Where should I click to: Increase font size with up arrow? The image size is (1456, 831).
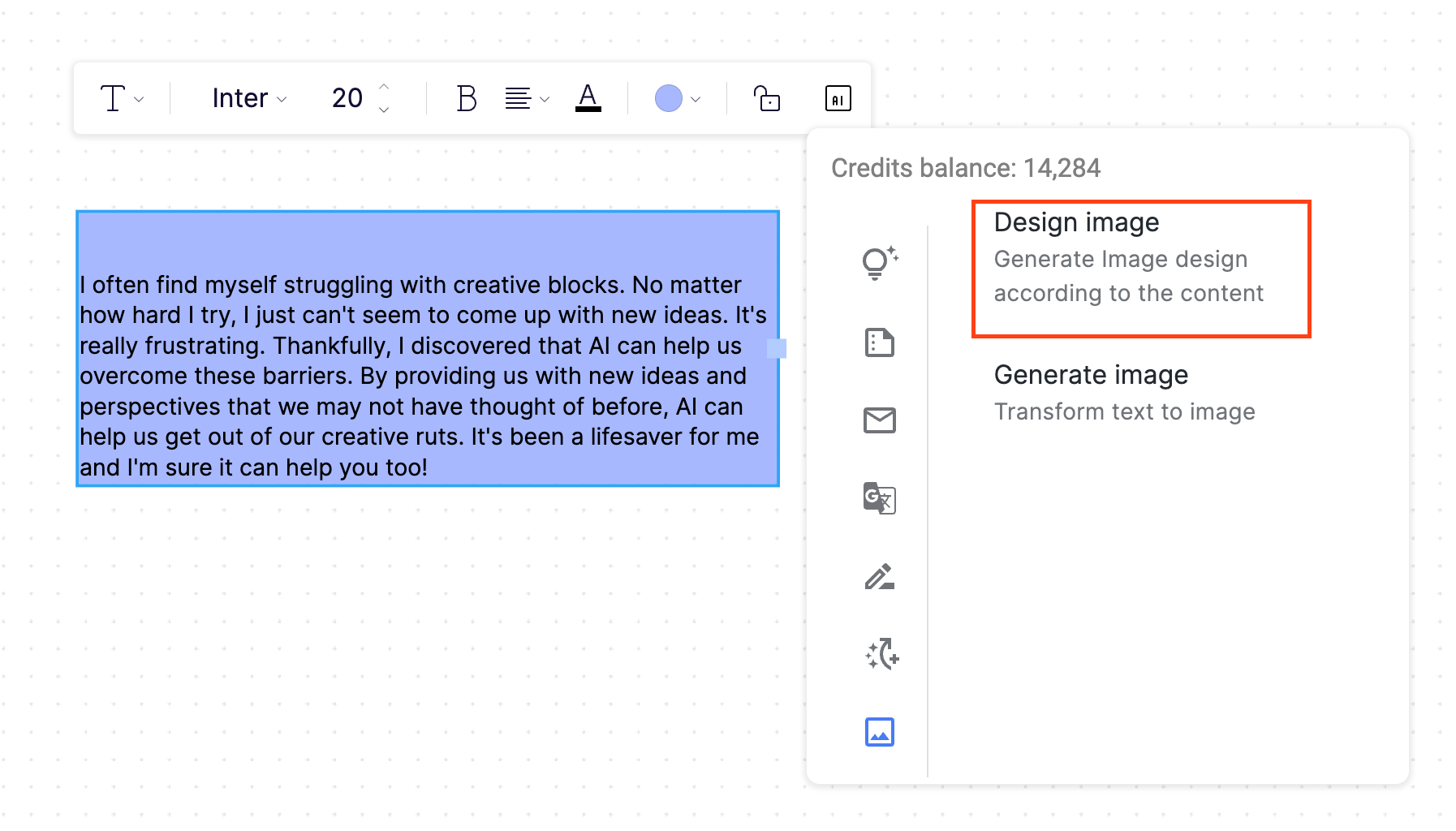click(x=384, y=86)
